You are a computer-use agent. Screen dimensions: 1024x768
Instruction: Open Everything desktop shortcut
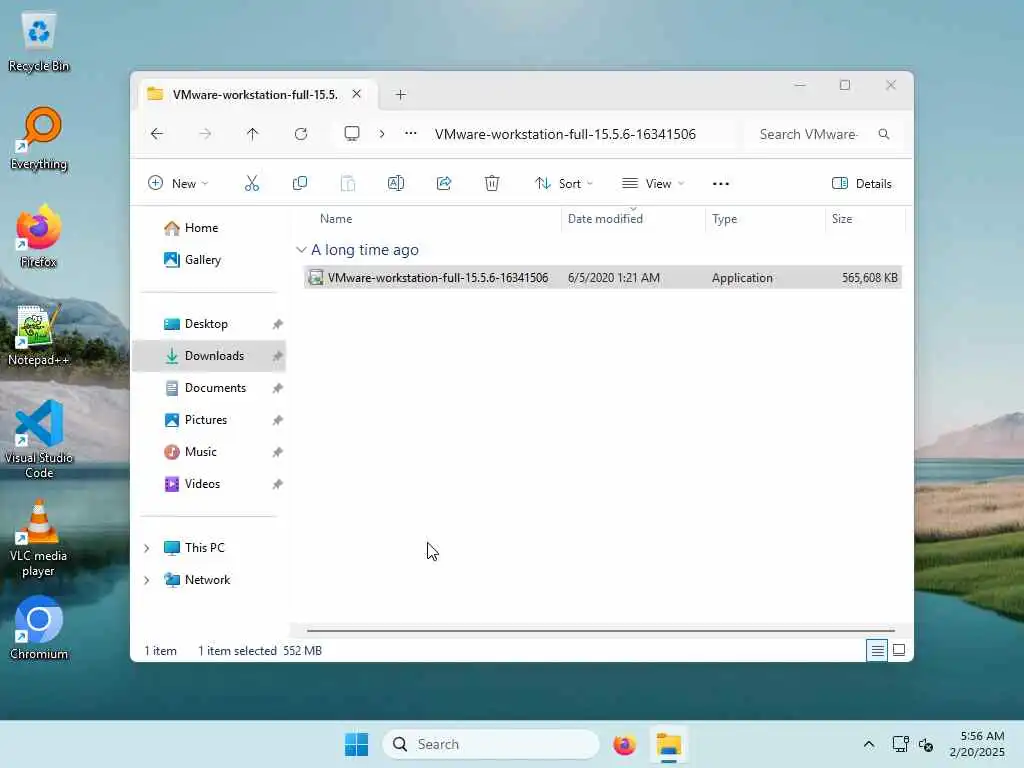pyautogui.click(x=39, y=139)
